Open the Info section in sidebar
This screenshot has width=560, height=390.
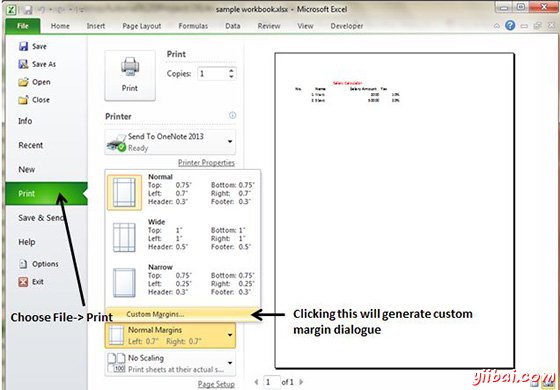click(25, 121)
